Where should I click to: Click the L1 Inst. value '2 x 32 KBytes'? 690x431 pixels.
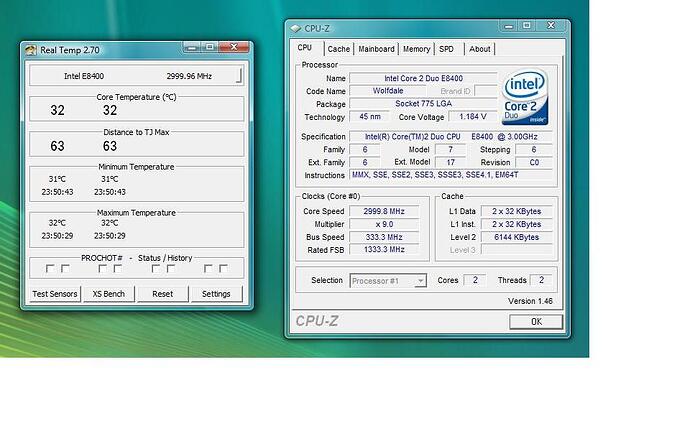click(517, 224)
